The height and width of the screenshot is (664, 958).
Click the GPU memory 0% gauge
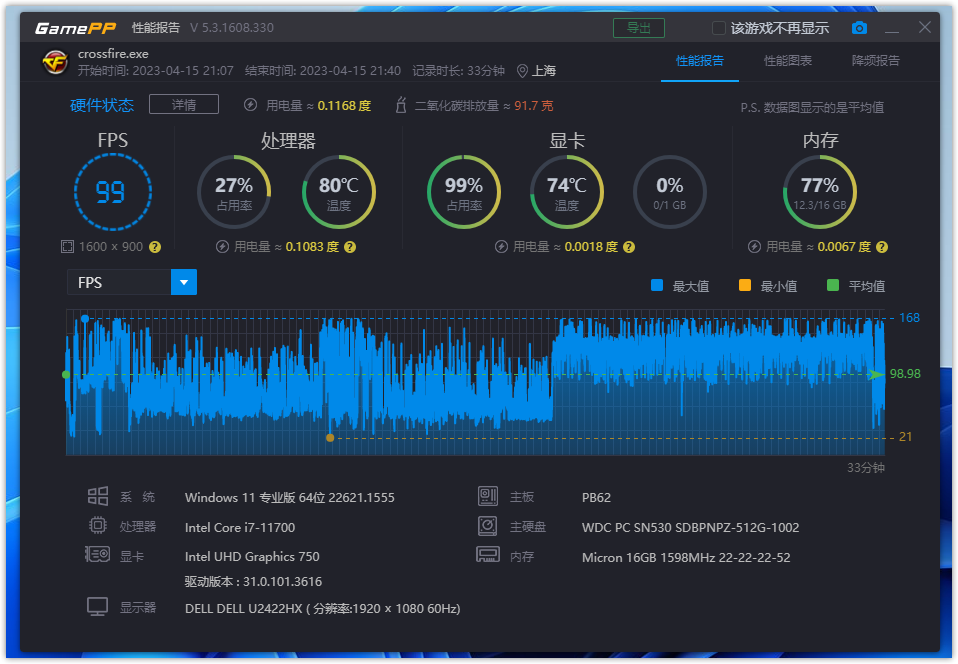tap(670, 192)
